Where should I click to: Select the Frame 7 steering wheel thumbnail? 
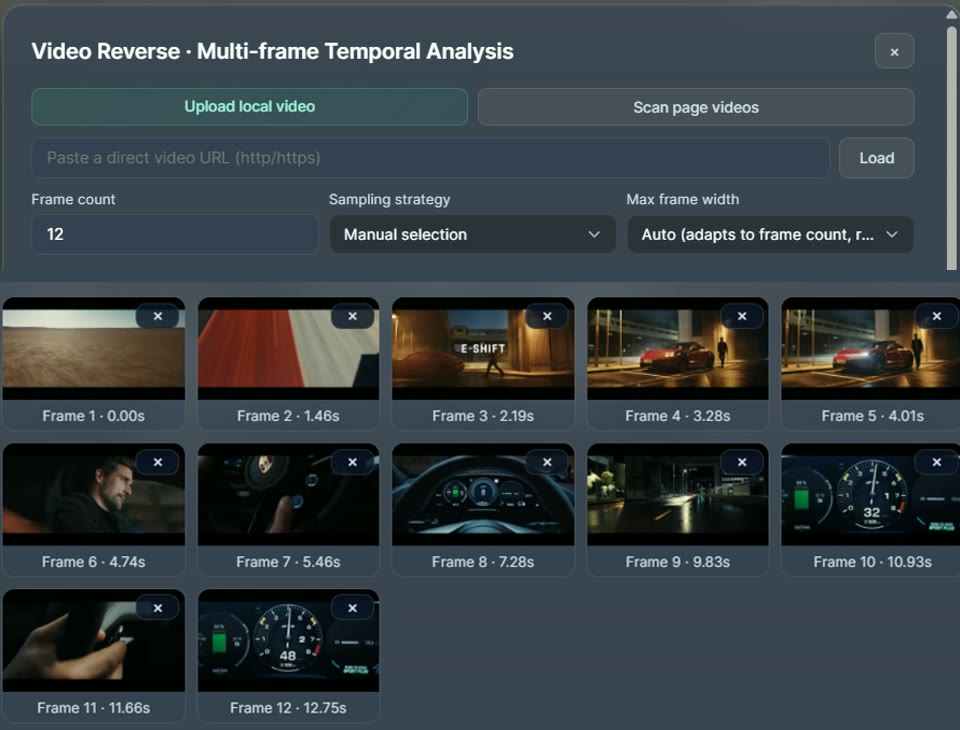[288, 494]
